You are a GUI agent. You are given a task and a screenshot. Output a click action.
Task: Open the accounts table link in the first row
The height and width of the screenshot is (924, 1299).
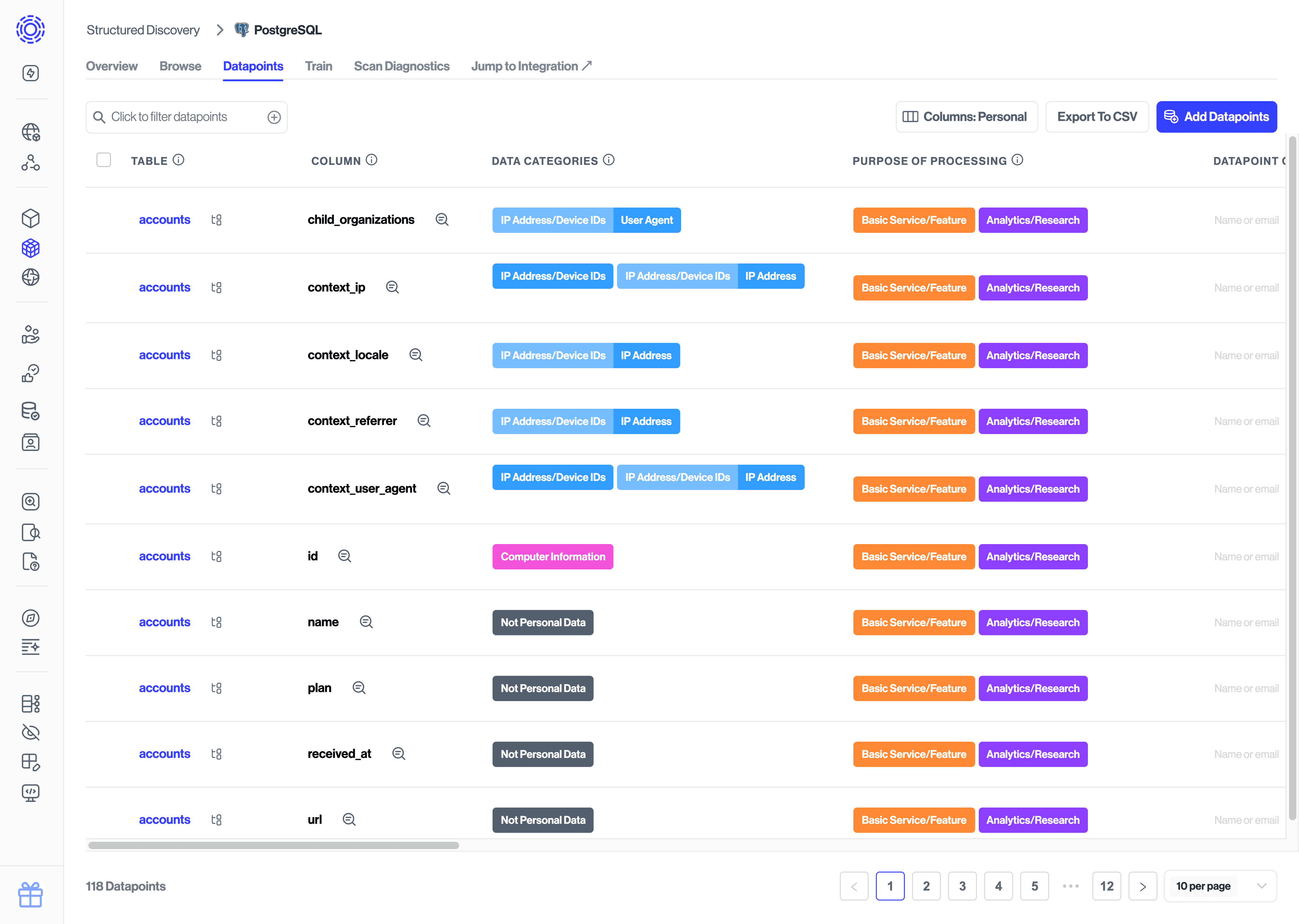(164, 220)
